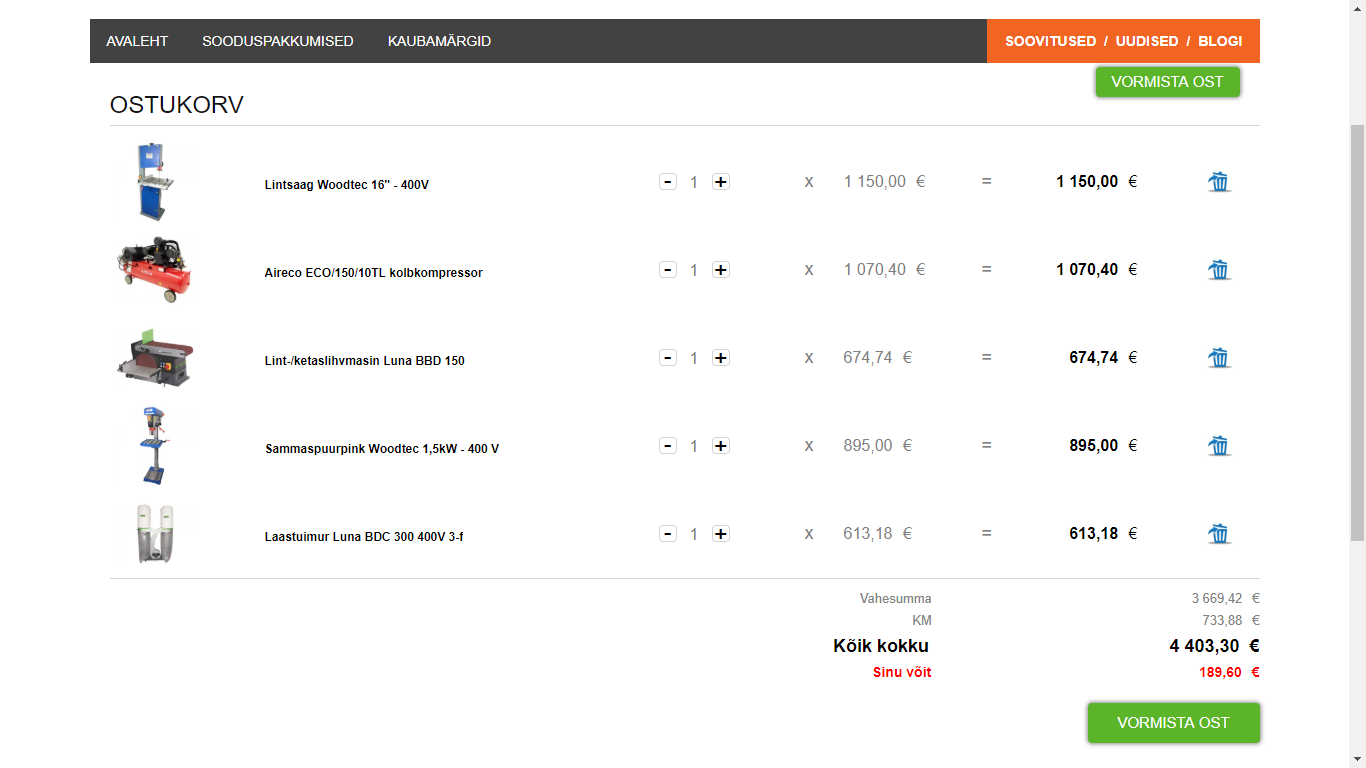The width and height of the screenshot is (1366, 768).
Task: Delete Laastuimur Luna BDC 300 from cart
Action: tap(1218, 534)
